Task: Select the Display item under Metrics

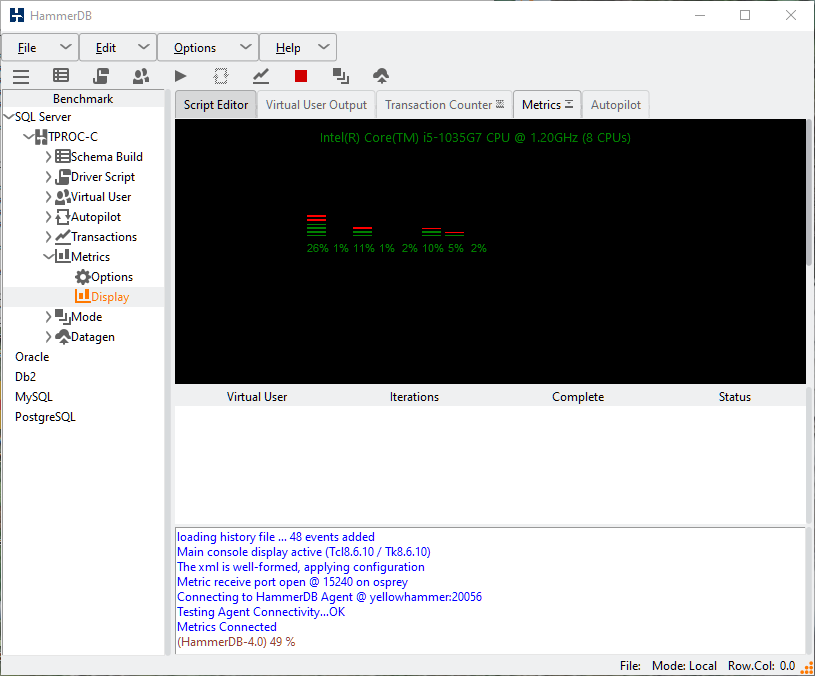Action: coord(110,297)
